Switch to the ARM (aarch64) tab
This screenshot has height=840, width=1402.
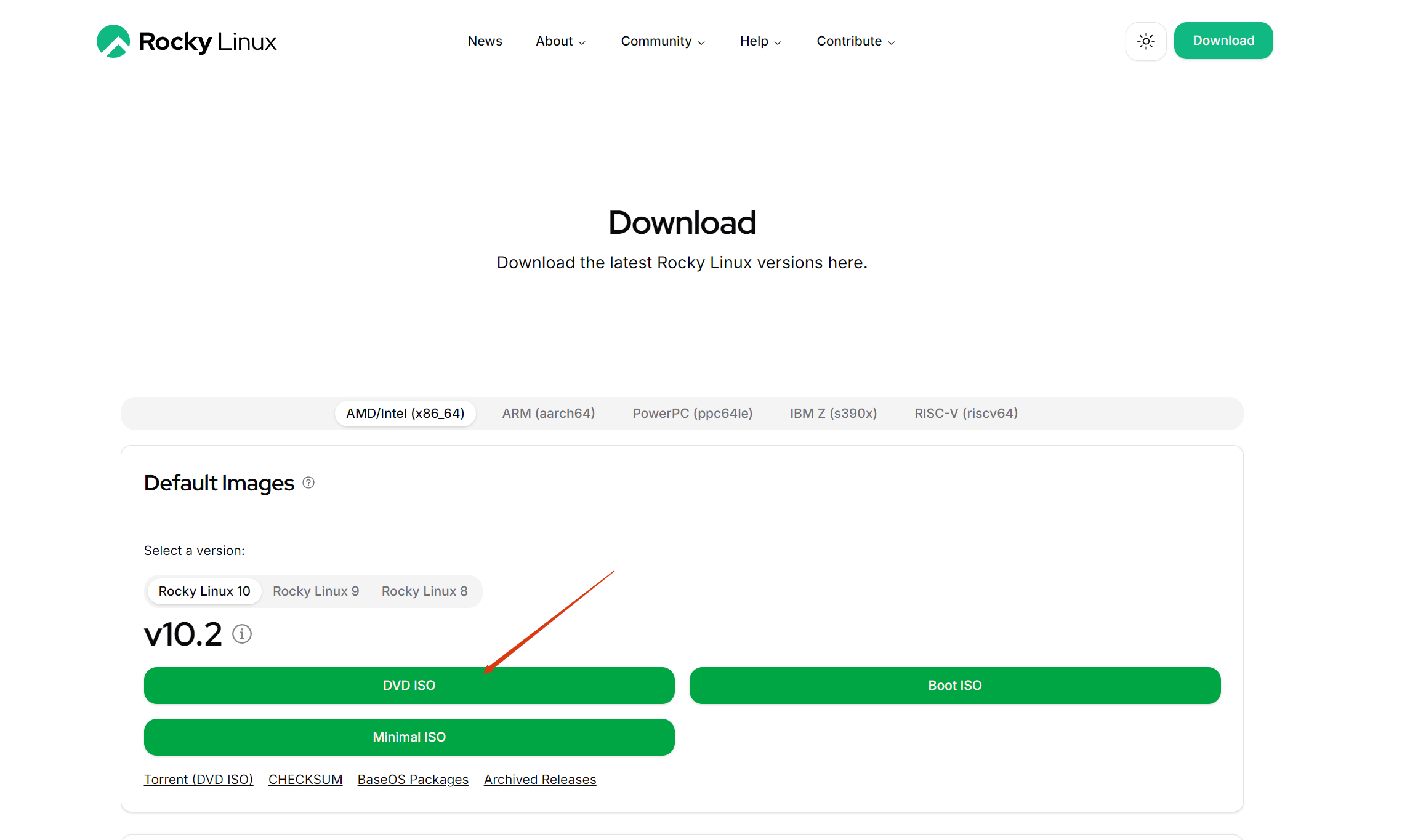(x=549, y=414)
